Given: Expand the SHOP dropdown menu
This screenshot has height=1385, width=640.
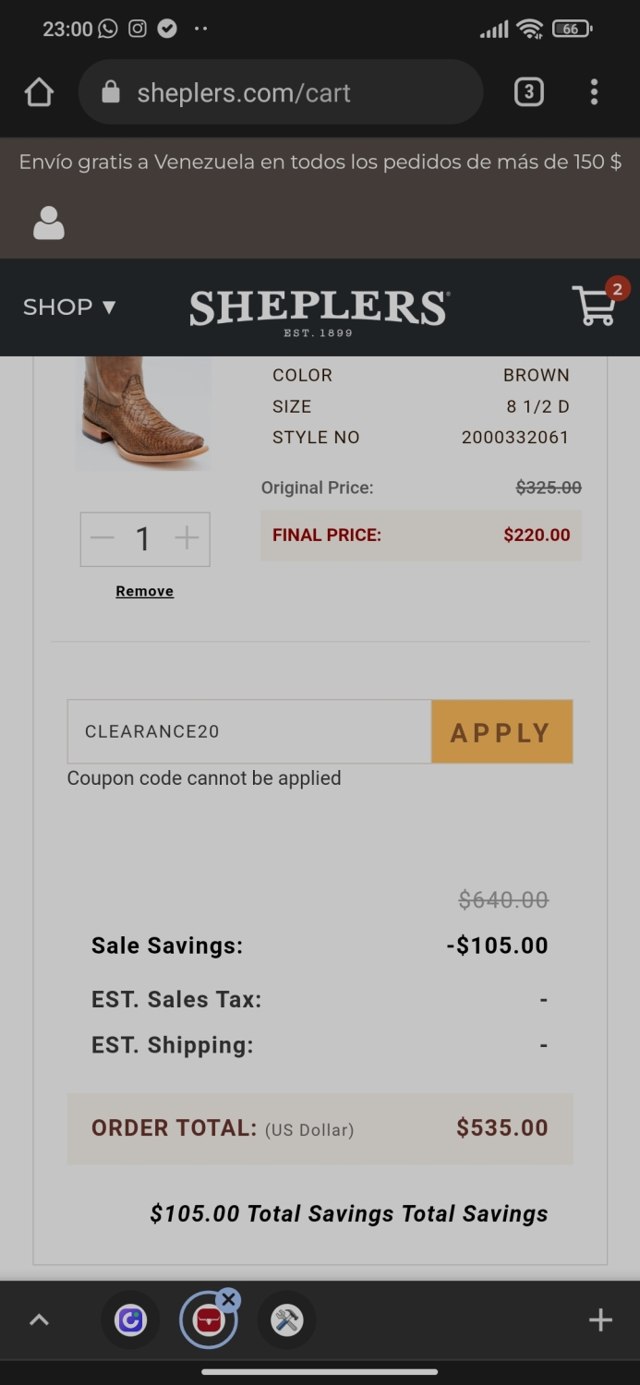Looking at the screenshot, I should pyautogui.click(x=69, y=307).
